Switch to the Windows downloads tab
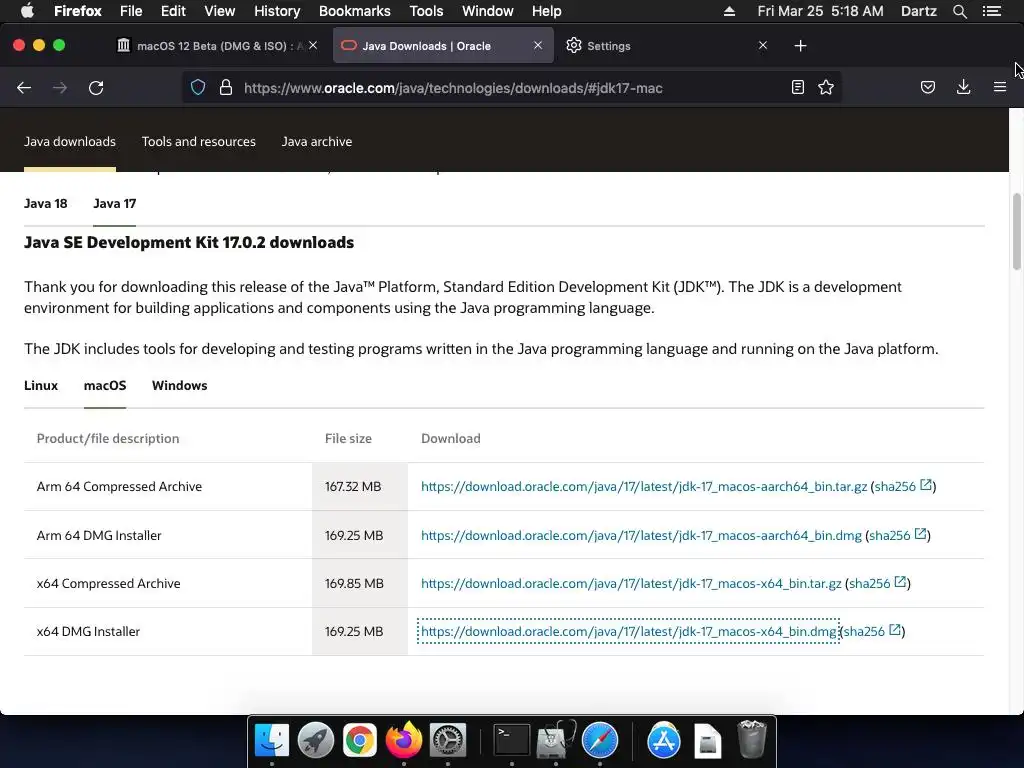 pos(180,385)
